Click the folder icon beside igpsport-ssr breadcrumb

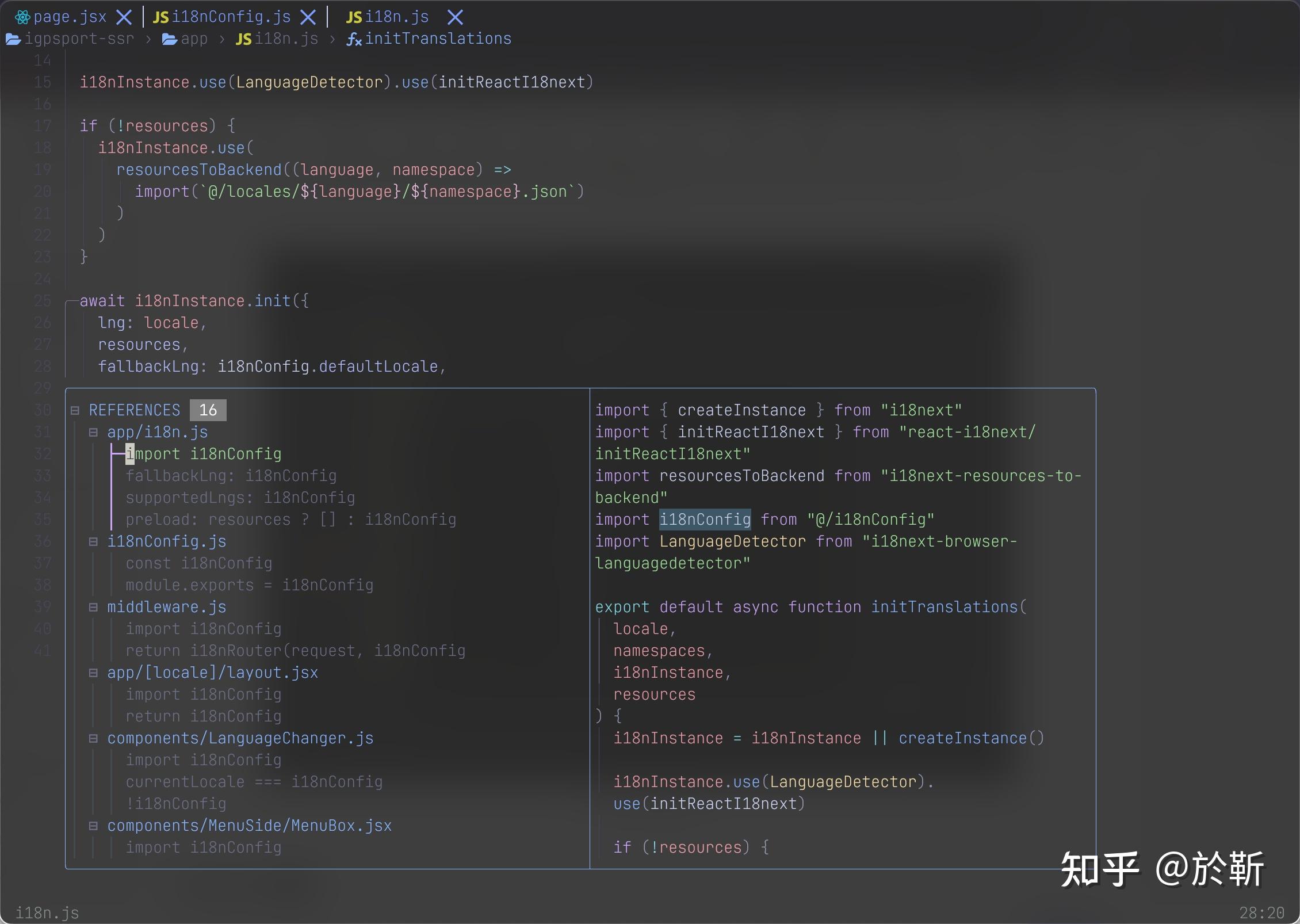13,39
